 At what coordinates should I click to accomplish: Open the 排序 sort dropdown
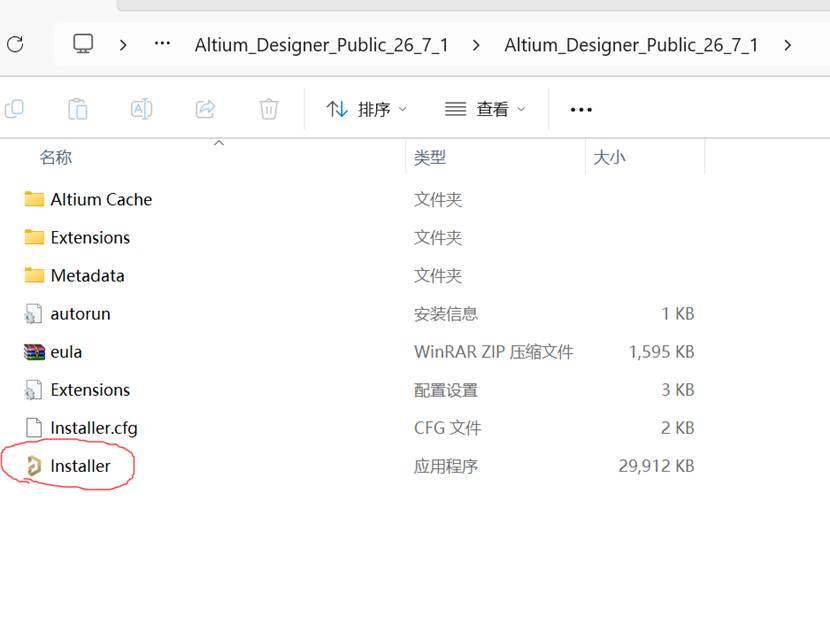[366, 110]
